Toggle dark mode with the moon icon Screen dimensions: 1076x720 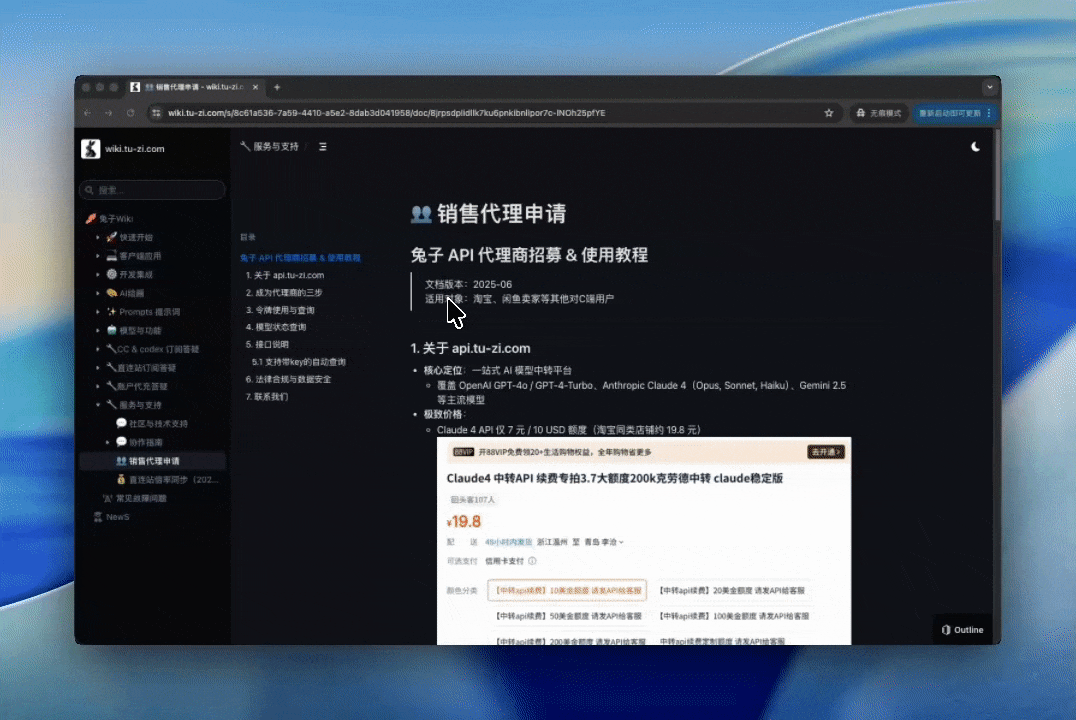pos(975,147)
